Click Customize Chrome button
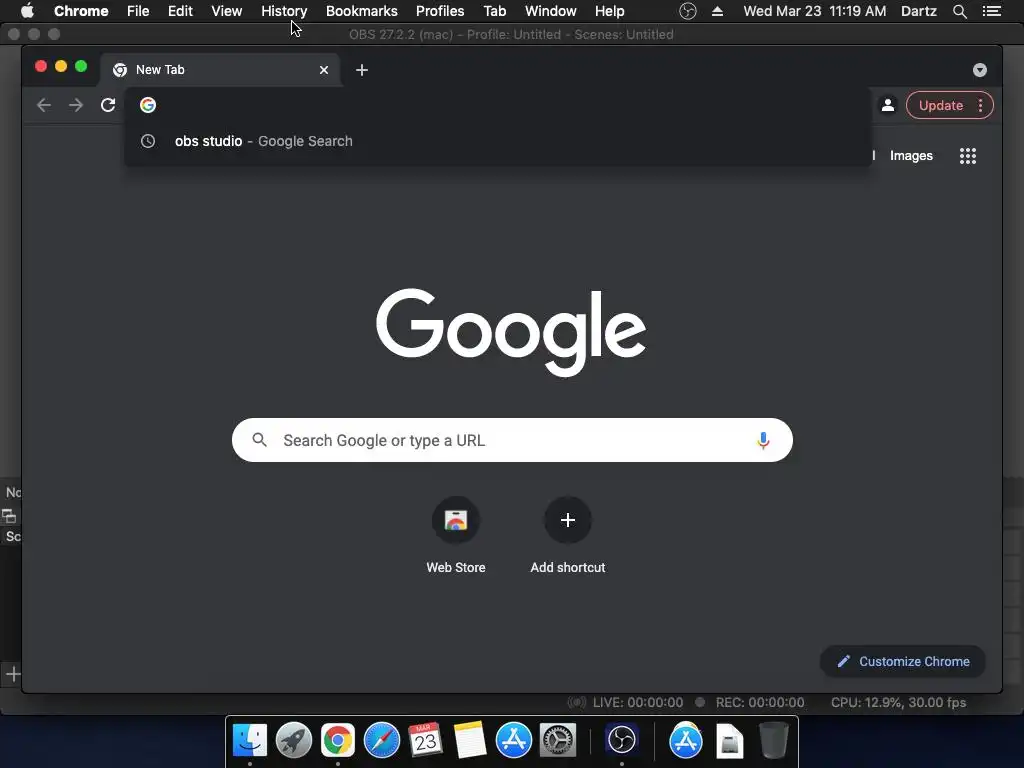This screenshot has width=1024, height=768. pos(903,662)
